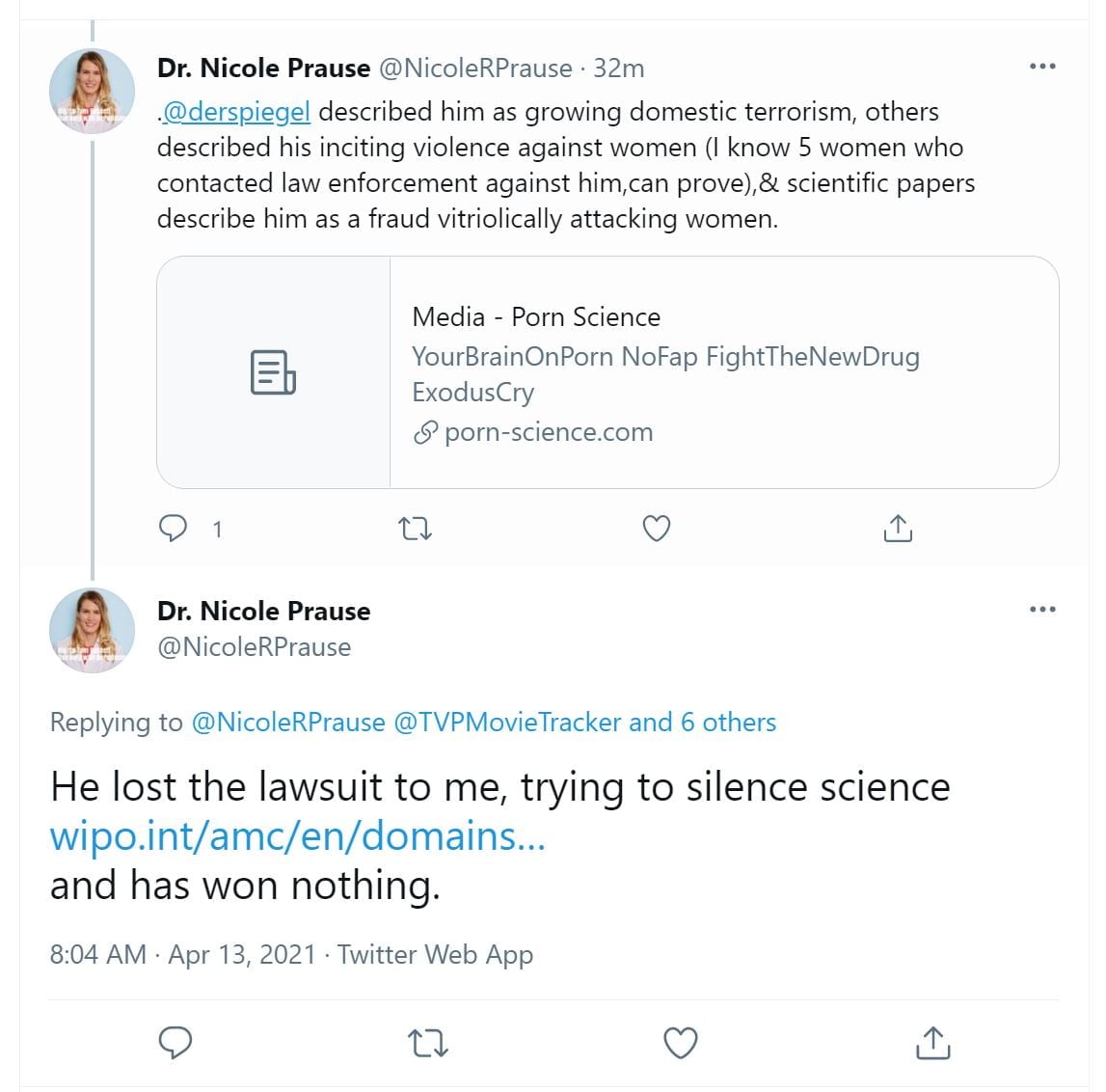
Task: Retweet the first tweet about derspiegel
Action: [x=416, y=528]
